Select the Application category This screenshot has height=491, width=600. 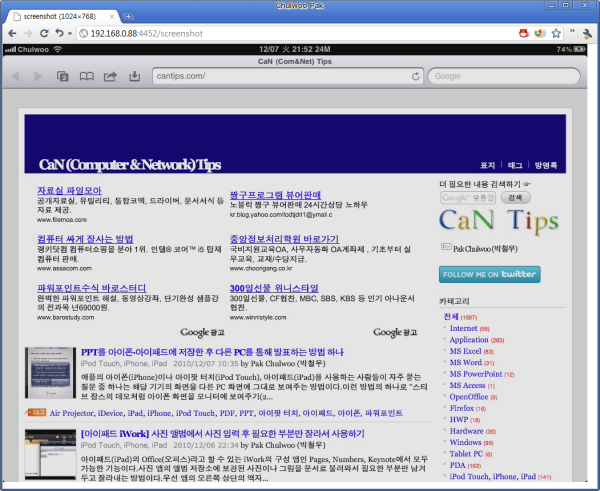(469, 339)
